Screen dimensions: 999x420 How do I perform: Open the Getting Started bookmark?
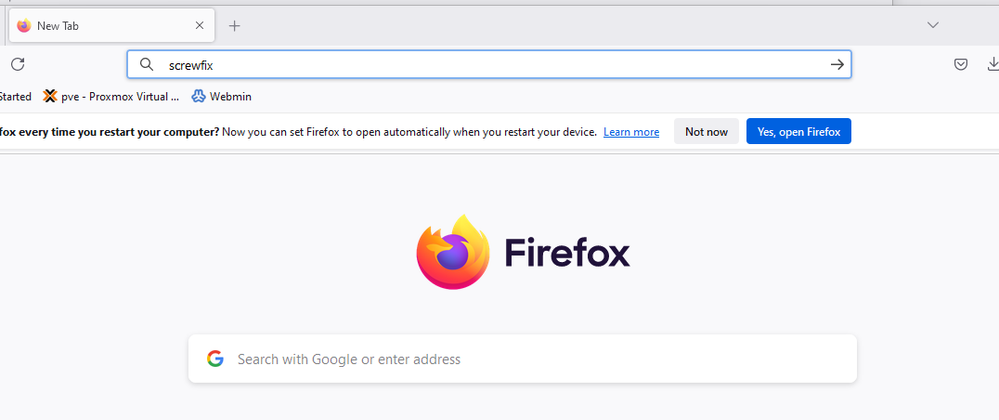click(x=14, y=97)
